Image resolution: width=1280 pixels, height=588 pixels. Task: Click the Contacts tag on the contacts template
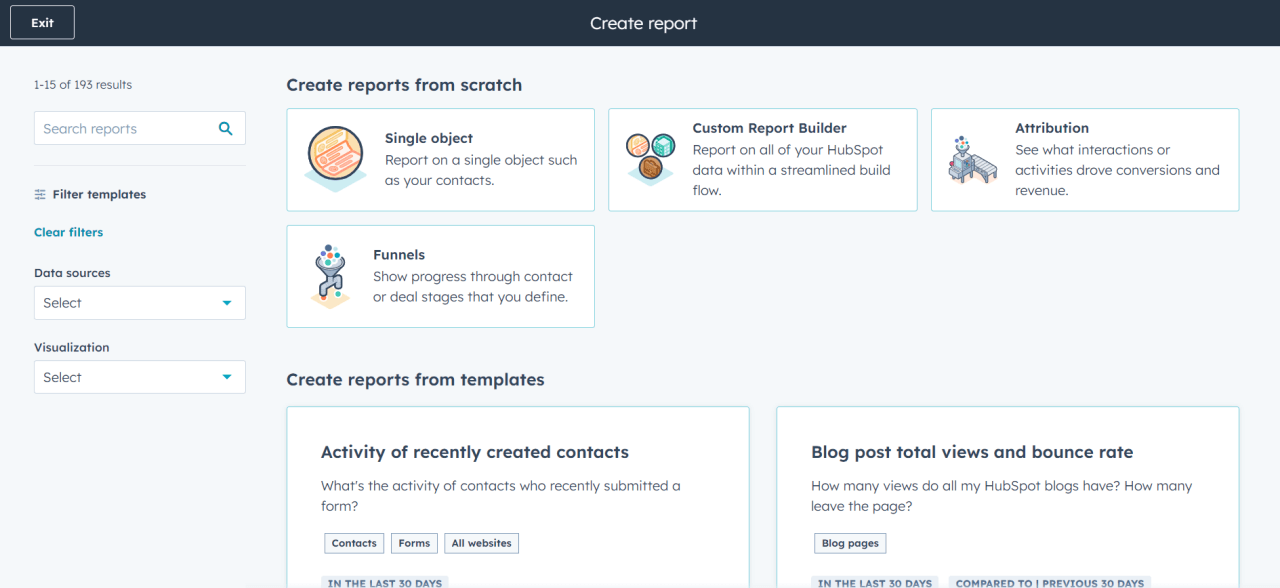(x=353, y=543)
